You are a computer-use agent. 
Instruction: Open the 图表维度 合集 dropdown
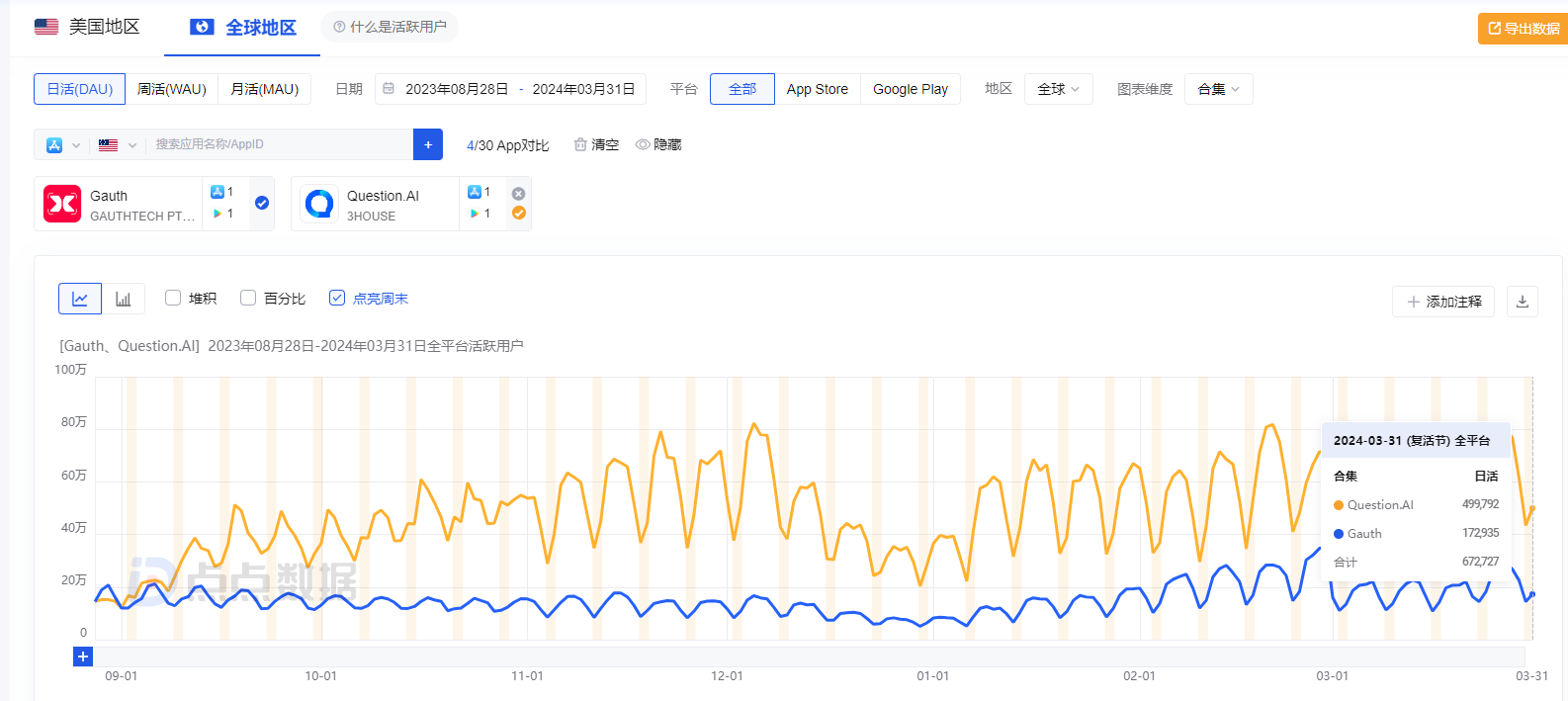pyautogui.click(x=1218, y=89)
